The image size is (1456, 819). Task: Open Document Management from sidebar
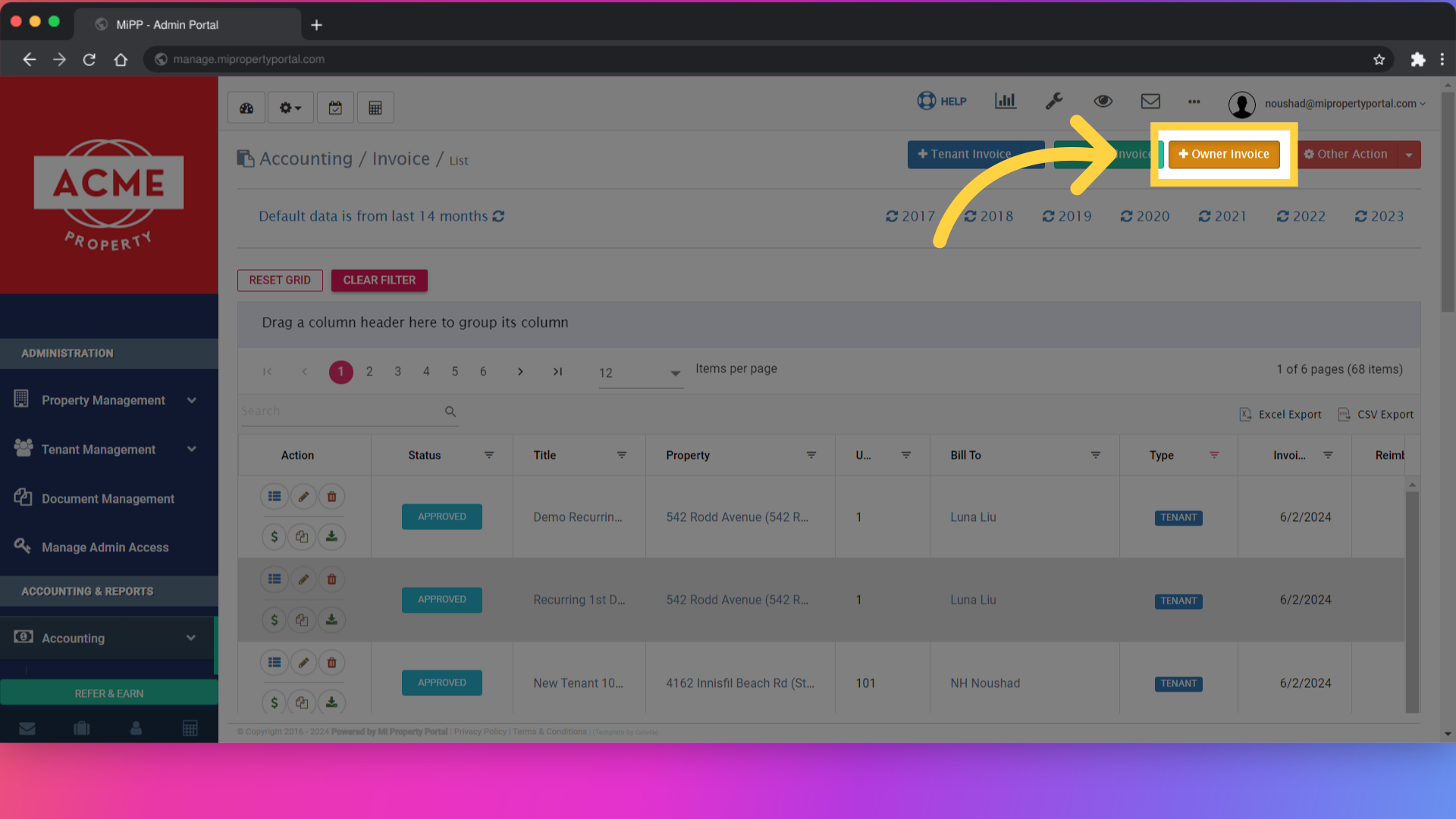[108, 498]
